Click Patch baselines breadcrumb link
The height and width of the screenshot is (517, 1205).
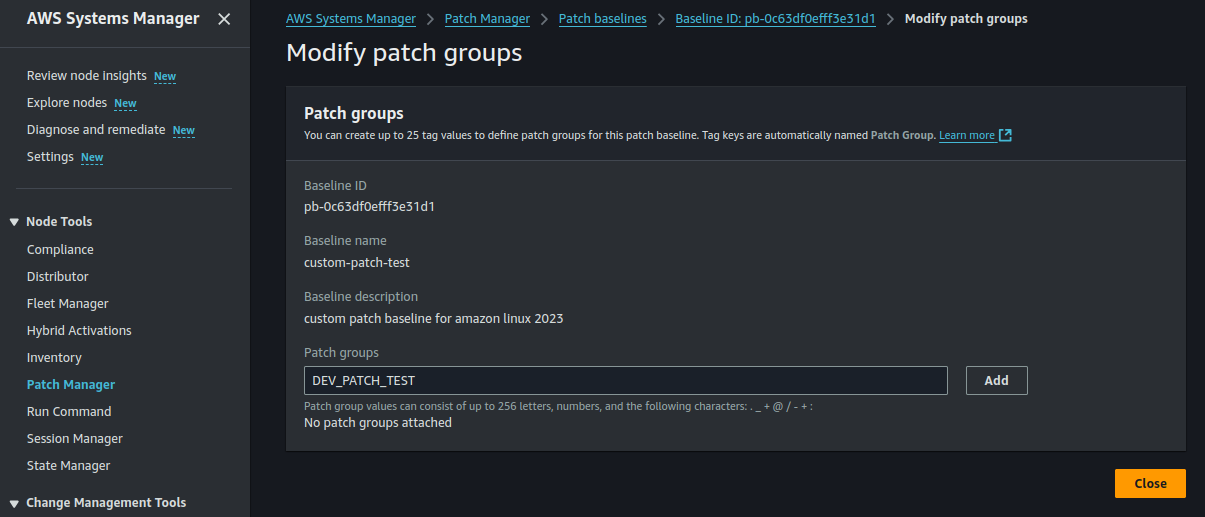click(x=602, y=19)
